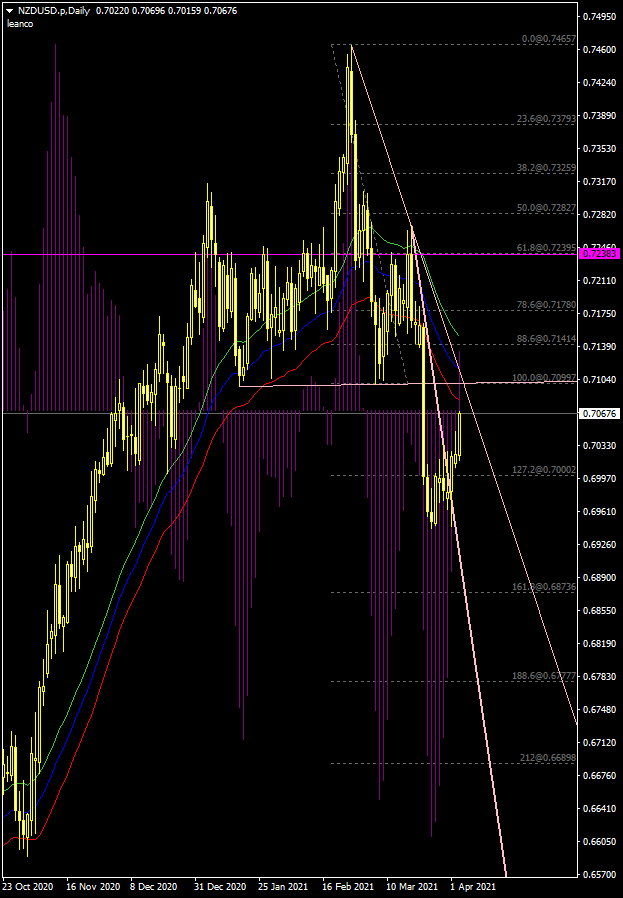Viewport: 623px width, 898px height.
Task: Select the 0.0@0.74657 Fibonacci level label
Action: (x=549, y=38)
